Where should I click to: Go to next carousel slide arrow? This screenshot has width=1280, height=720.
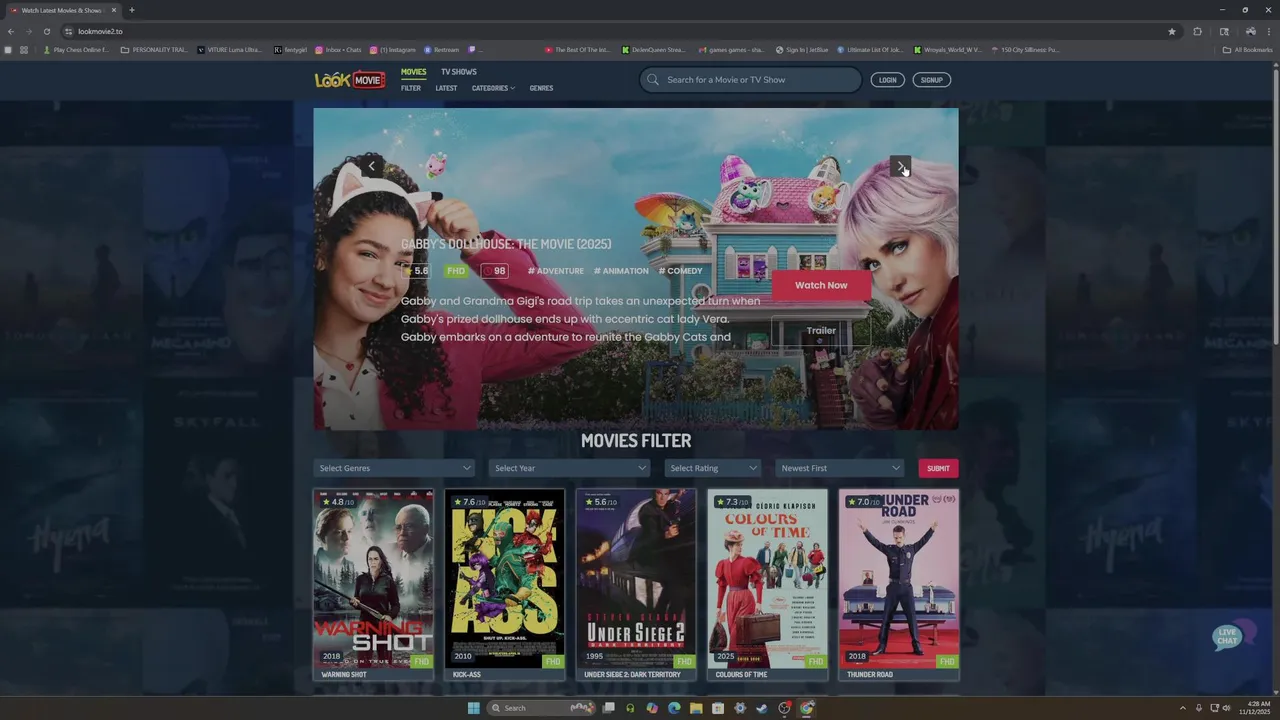tap(900, 166)
